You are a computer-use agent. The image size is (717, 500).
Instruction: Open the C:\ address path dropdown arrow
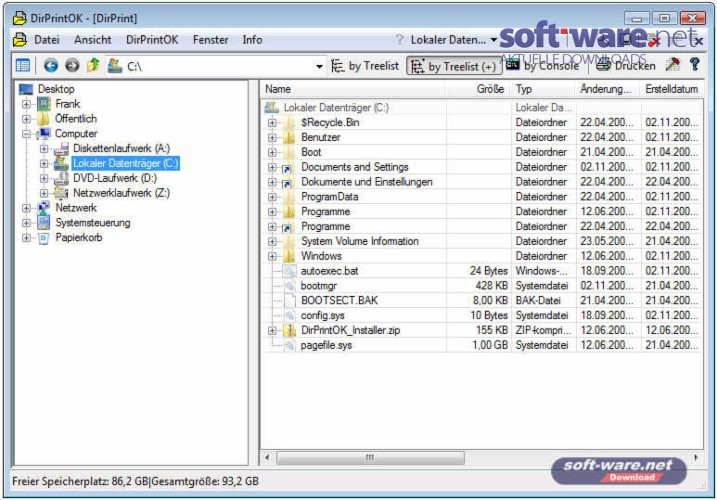(x=319, y=67)
